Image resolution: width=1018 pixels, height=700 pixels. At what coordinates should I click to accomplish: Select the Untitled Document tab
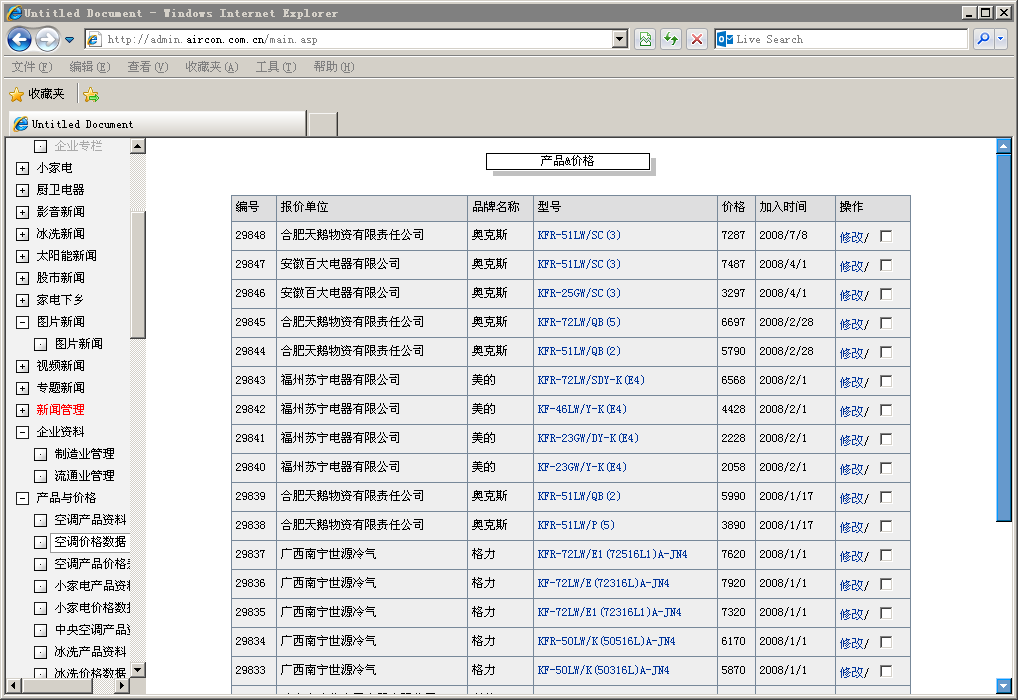(x=157, y=124)
